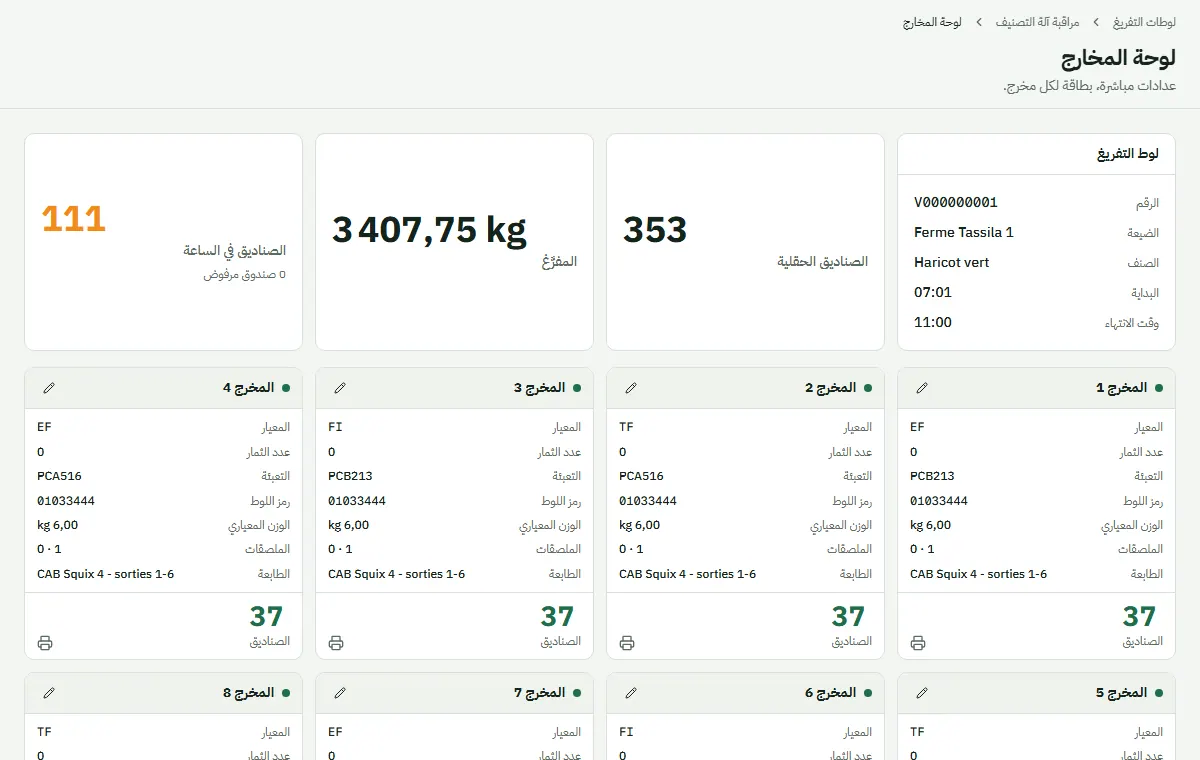Open the مراقبة آلة التصنيف breadcrumb link
This screenshot has width=1200, height=760.
1037,21
